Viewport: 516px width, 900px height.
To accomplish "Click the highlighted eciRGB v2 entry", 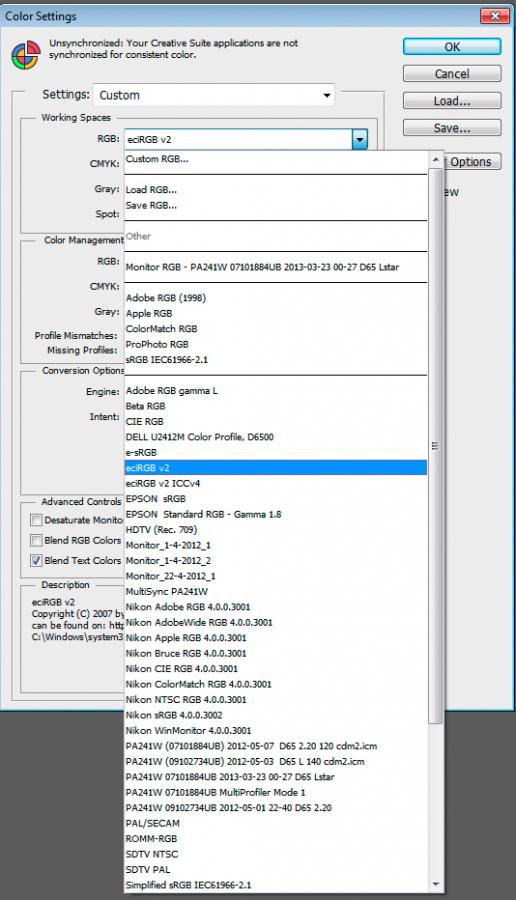I will point(276,468).
